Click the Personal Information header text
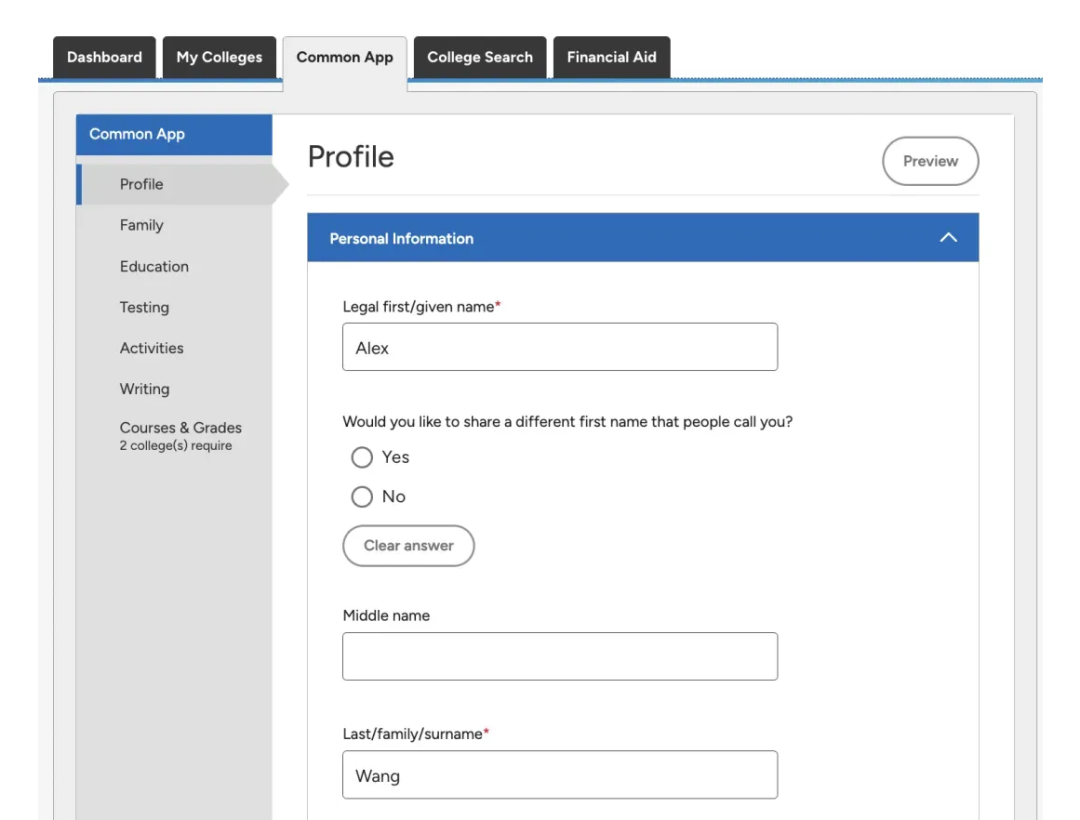 point(402,239)
